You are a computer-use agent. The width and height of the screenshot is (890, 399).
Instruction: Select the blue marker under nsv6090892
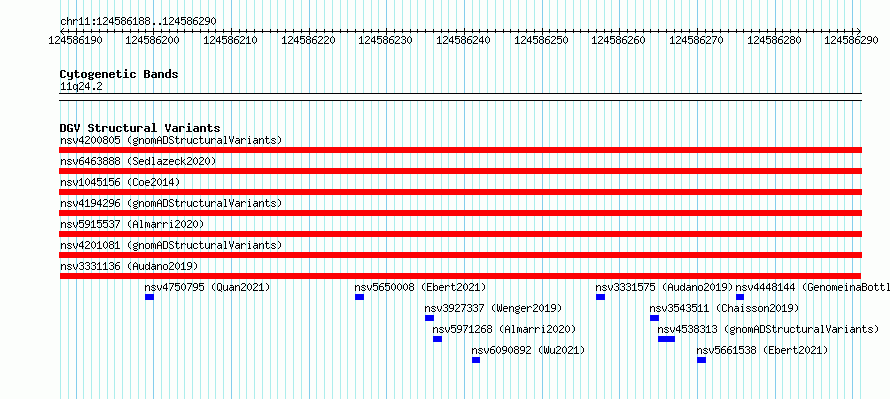coord(476,360)
